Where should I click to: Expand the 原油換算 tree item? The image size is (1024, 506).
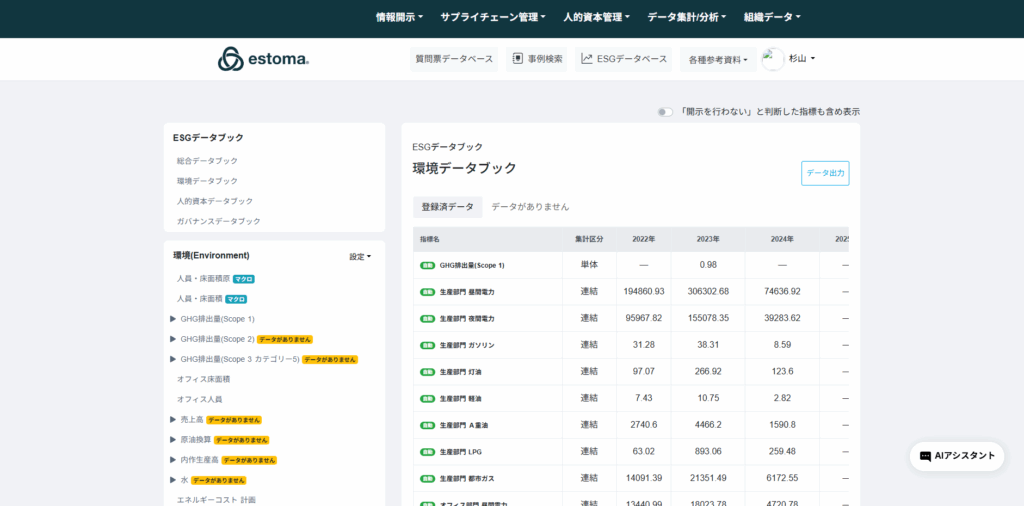173,440
